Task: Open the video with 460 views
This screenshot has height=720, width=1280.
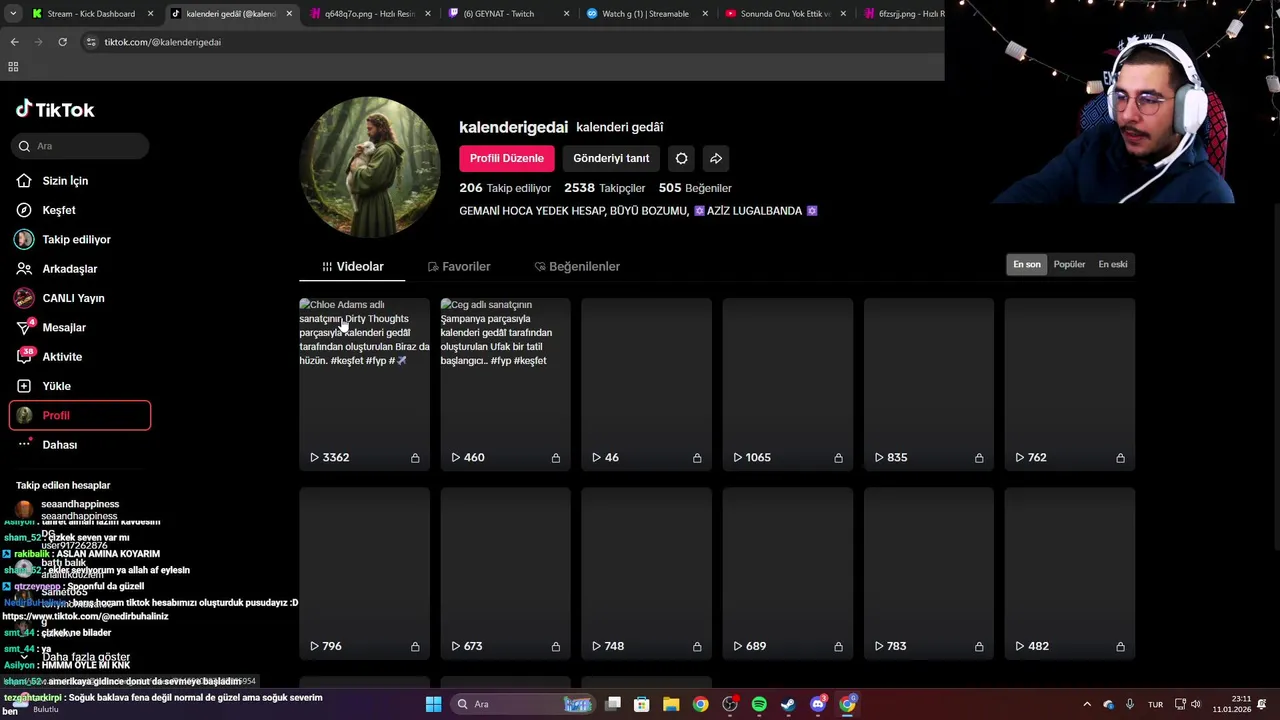Action: pyautogui.click(x=505, y=384)
